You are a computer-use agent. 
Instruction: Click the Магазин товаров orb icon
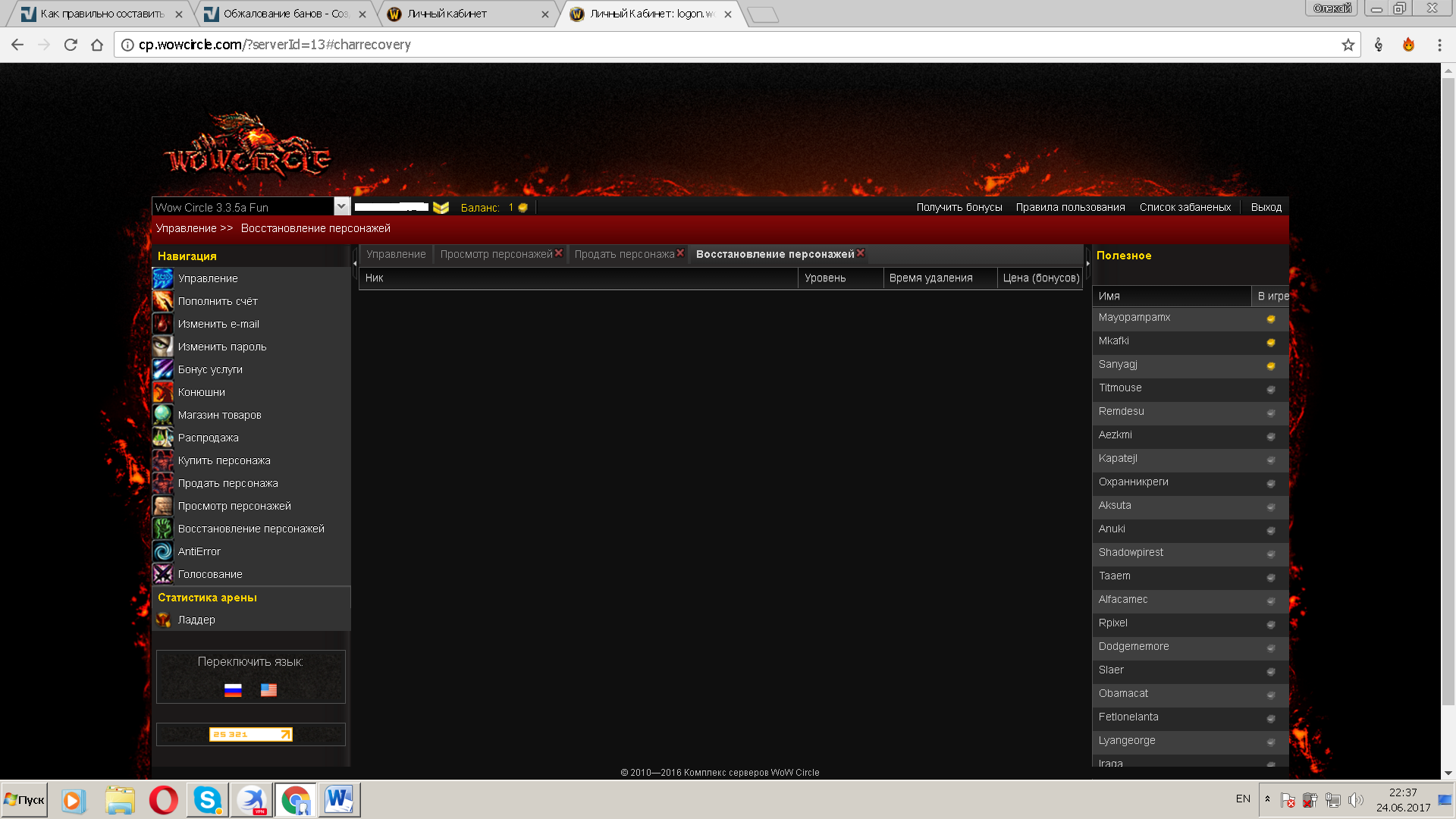[162, 415]
